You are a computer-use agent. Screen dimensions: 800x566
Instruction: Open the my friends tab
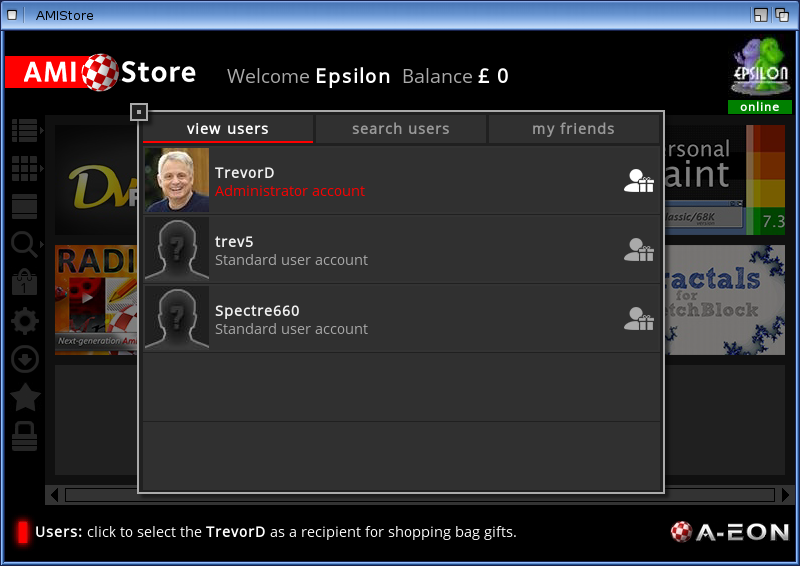[x=573, y=129]
